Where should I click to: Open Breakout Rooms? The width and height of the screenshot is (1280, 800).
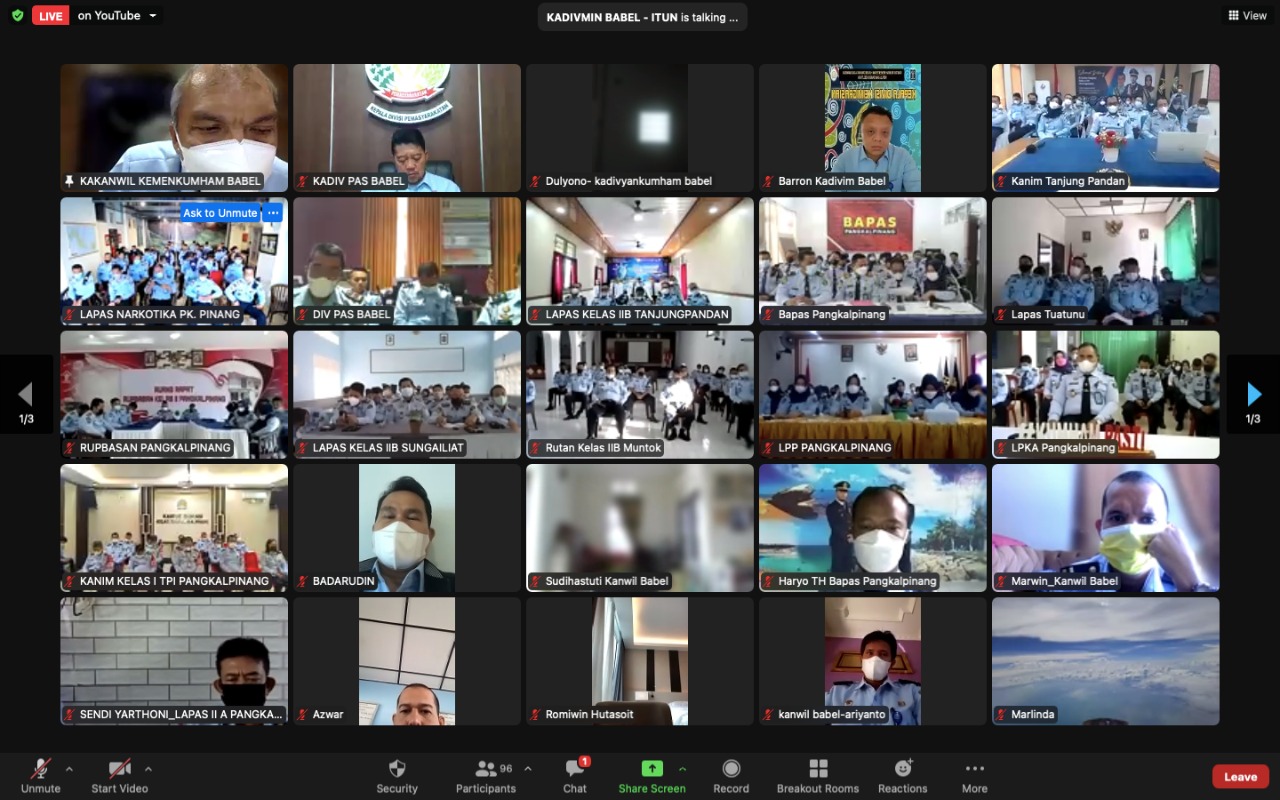(818, 775)
